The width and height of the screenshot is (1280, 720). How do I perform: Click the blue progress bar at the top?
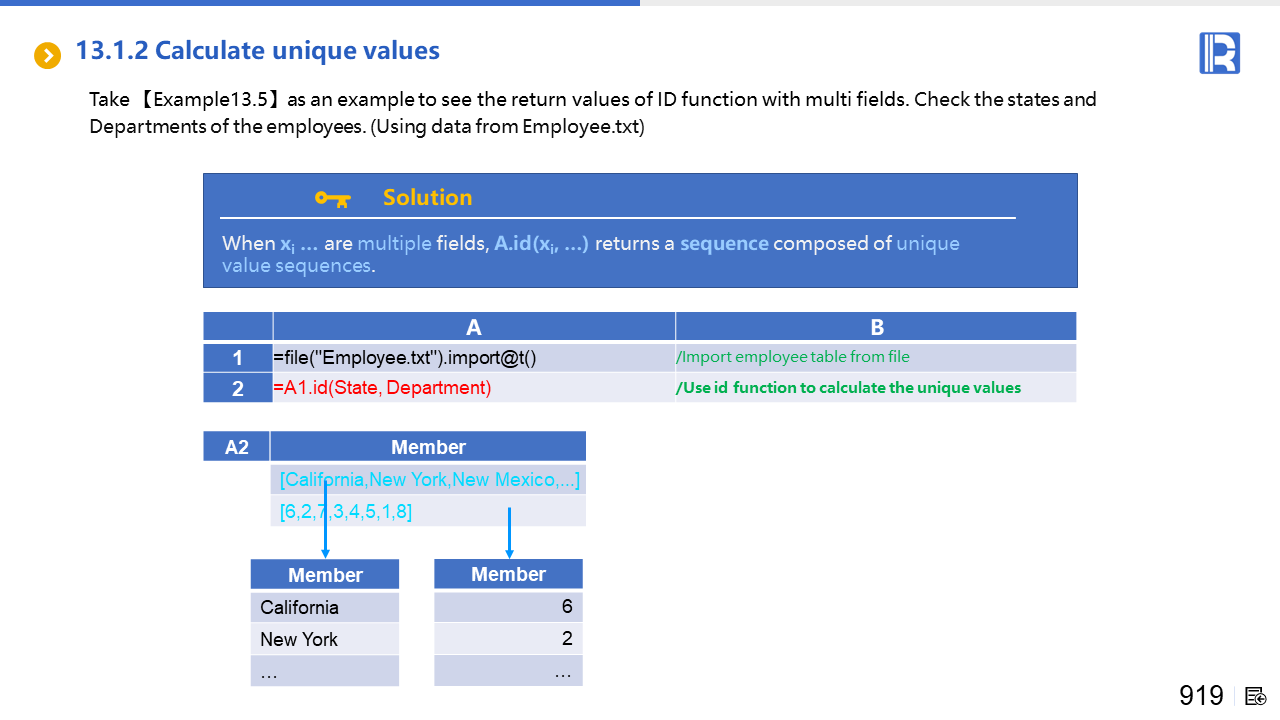[x=320, y=3]
